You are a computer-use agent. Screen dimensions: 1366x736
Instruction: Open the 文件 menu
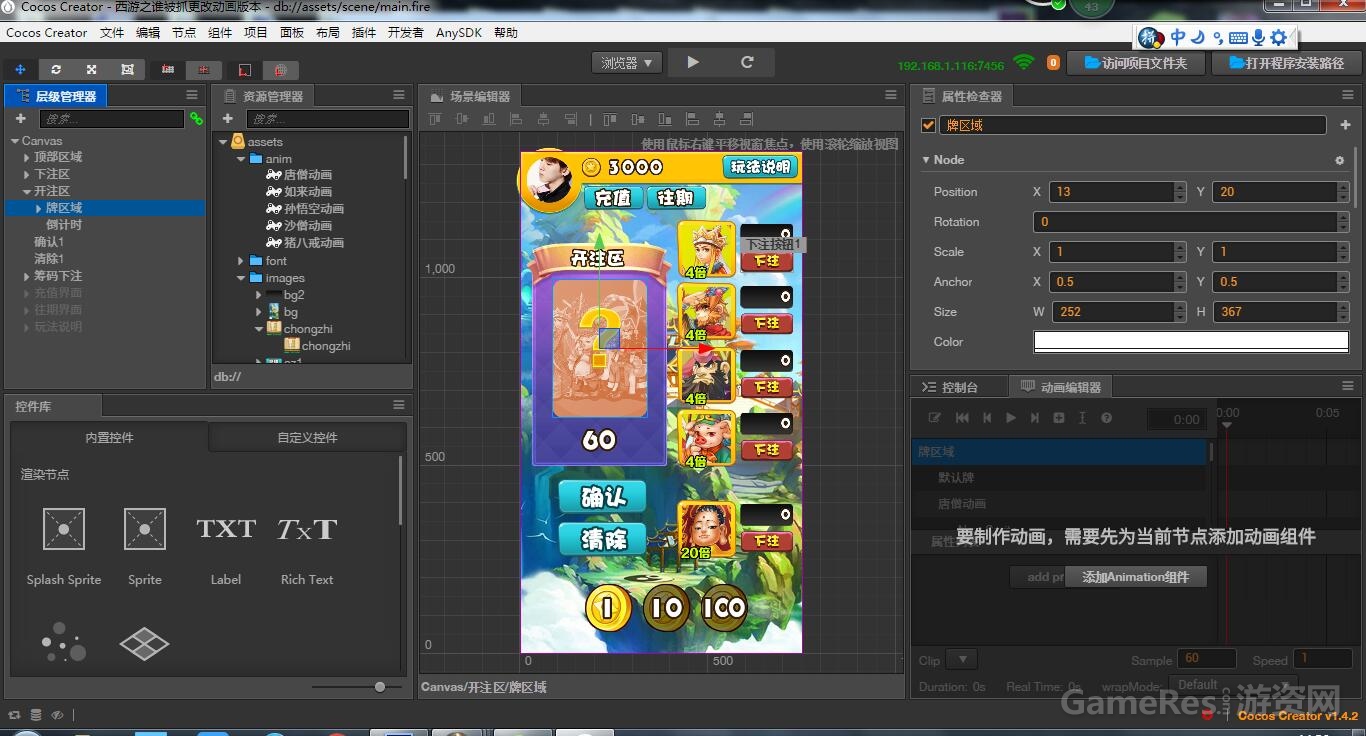click(x=112, y=32)
